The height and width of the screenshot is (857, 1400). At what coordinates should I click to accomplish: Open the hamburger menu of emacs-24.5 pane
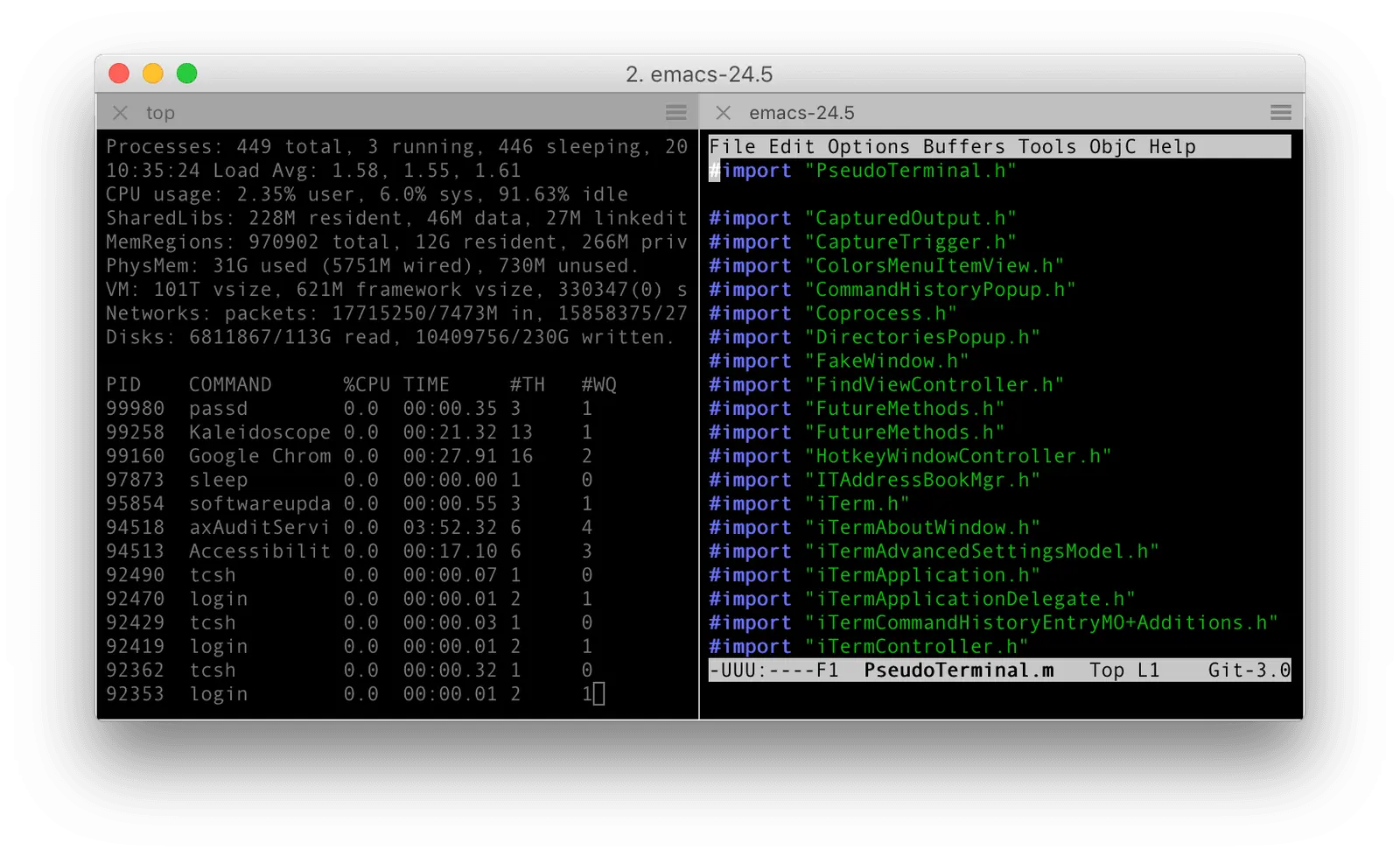coord(1281,113)
